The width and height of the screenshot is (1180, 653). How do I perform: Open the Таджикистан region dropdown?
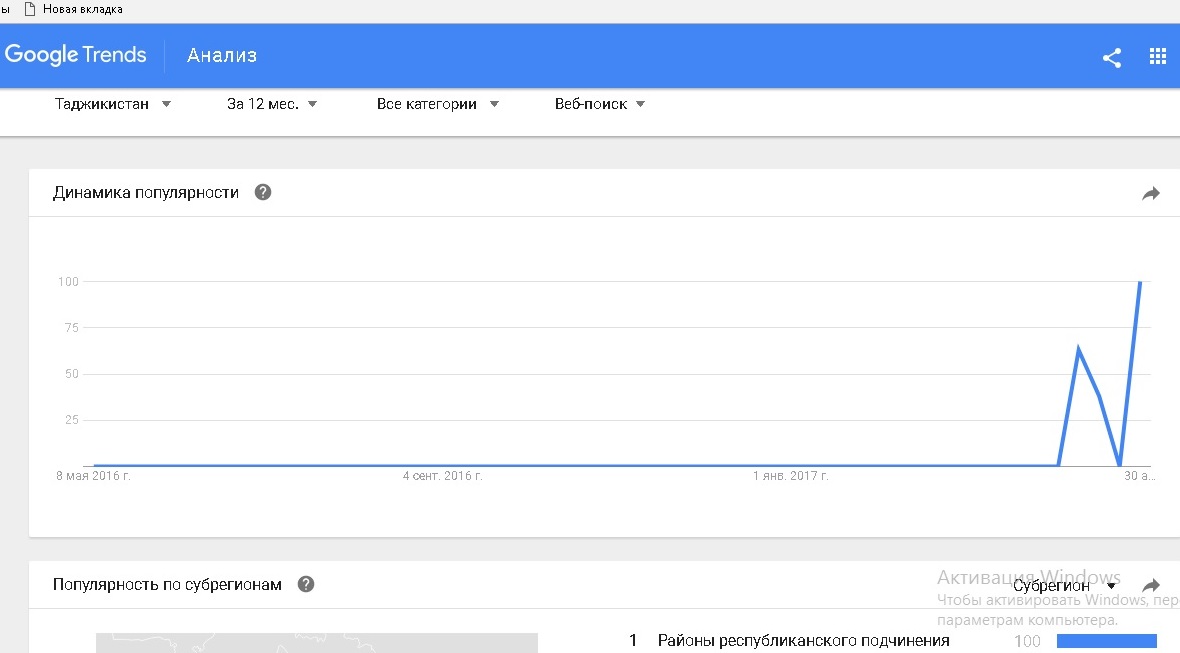click(x=113, y=104)
